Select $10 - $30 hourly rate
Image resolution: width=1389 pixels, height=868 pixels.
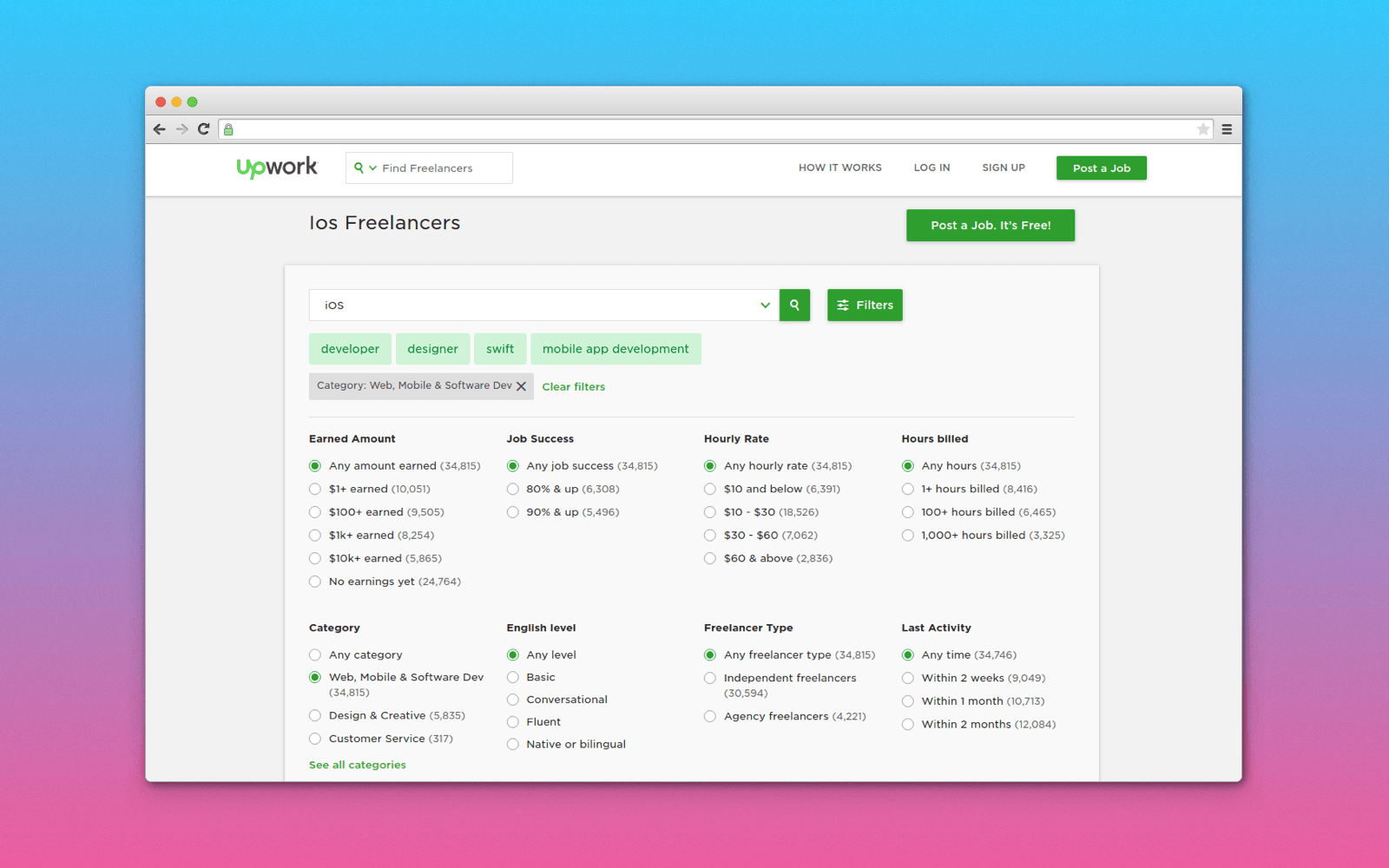710,512
